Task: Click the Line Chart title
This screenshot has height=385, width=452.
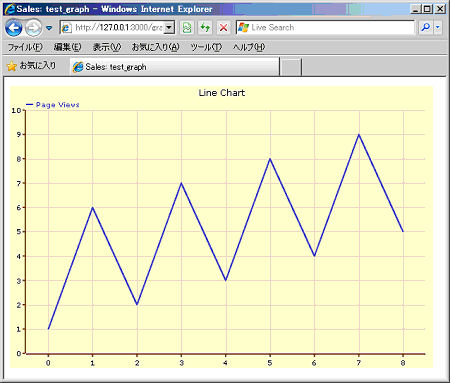Action: tap(222, 93)
